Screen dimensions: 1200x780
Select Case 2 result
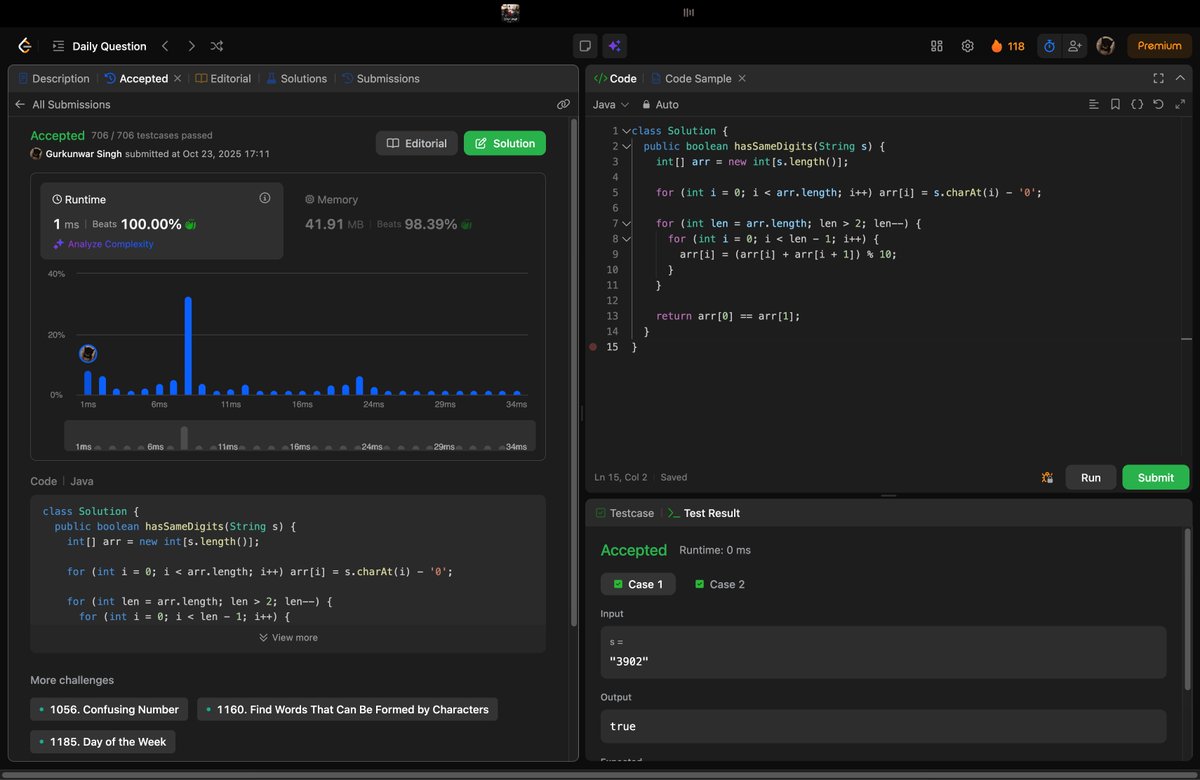point(720,584)
